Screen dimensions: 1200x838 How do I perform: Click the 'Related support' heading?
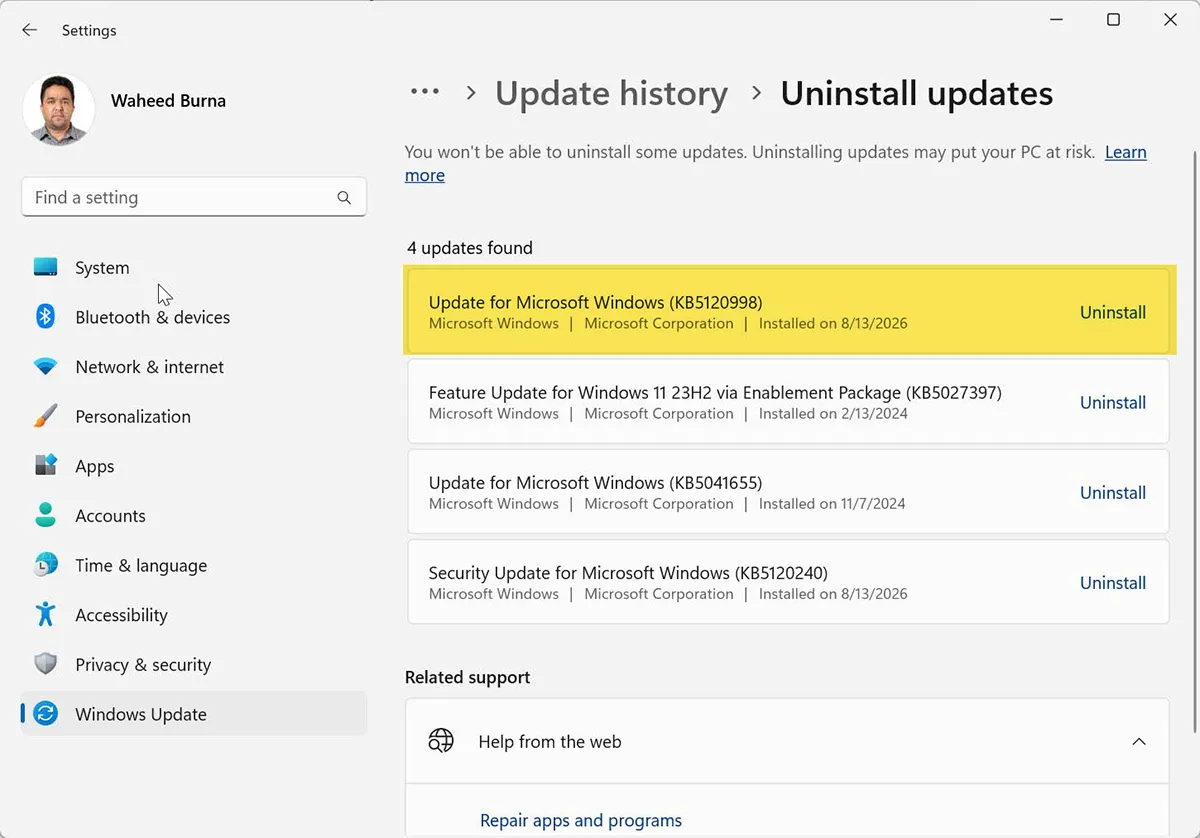[x=467, y=677]
